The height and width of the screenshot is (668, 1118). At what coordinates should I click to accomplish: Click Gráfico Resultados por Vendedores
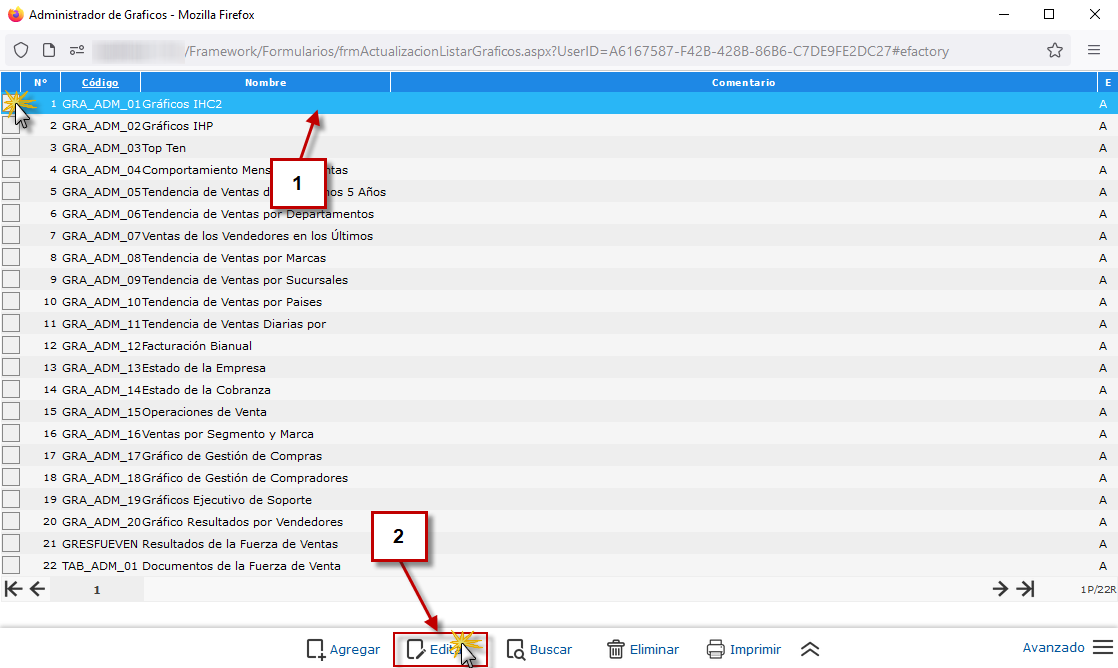click(242, 523)
